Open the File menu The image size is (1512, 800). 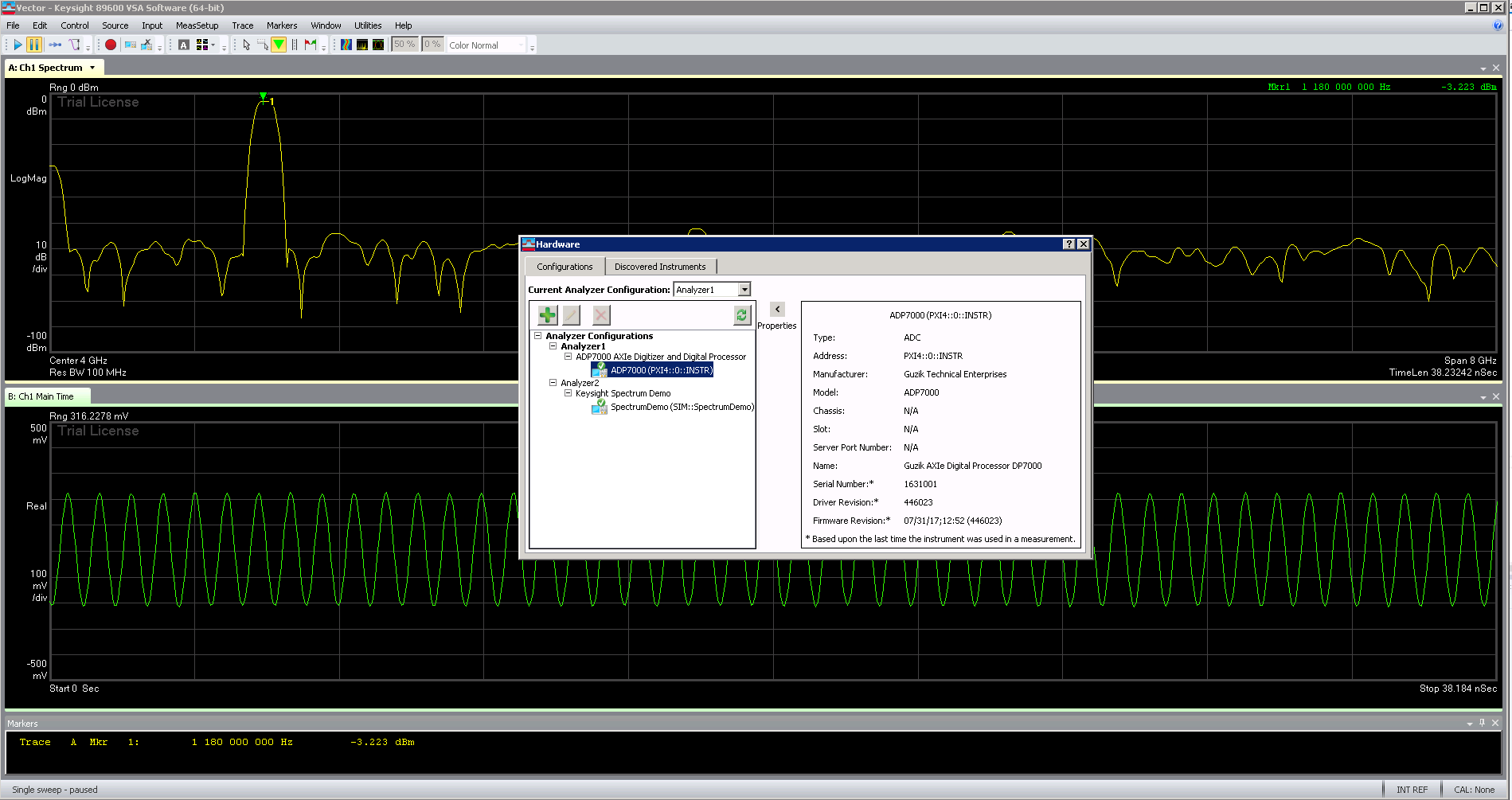[13, 25]
